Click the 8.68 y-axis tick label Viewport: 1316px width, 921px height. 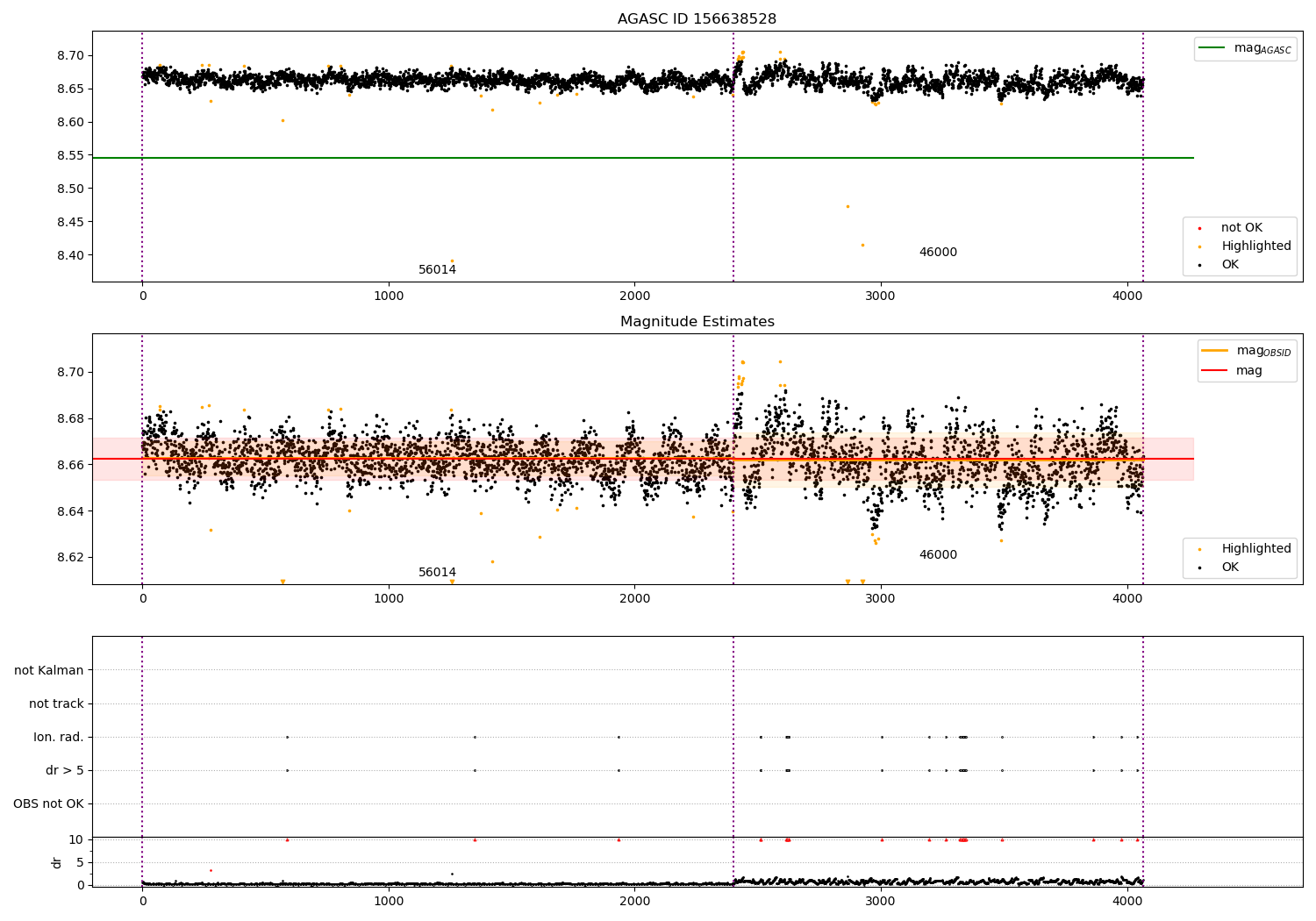tap(70, 419)
